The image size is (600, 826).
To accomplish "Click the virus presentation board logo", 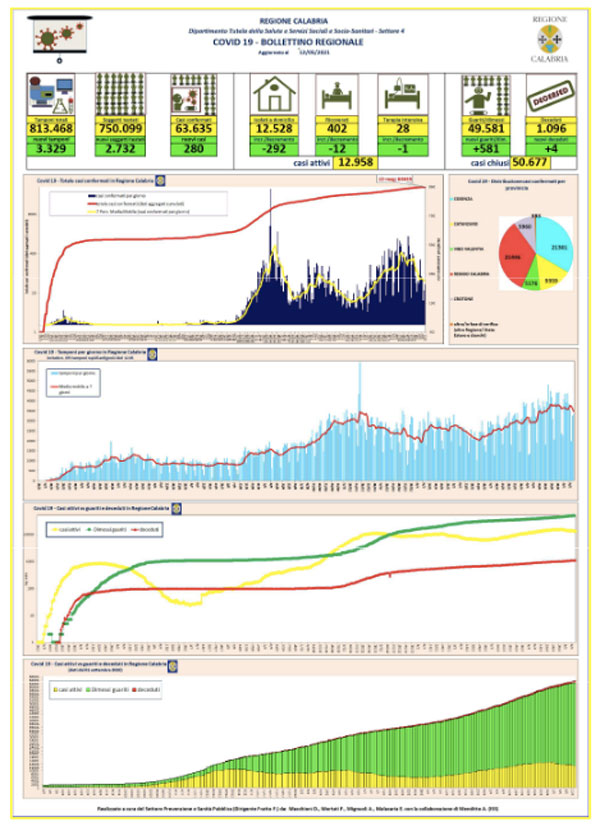I will [x=60, y=39].
